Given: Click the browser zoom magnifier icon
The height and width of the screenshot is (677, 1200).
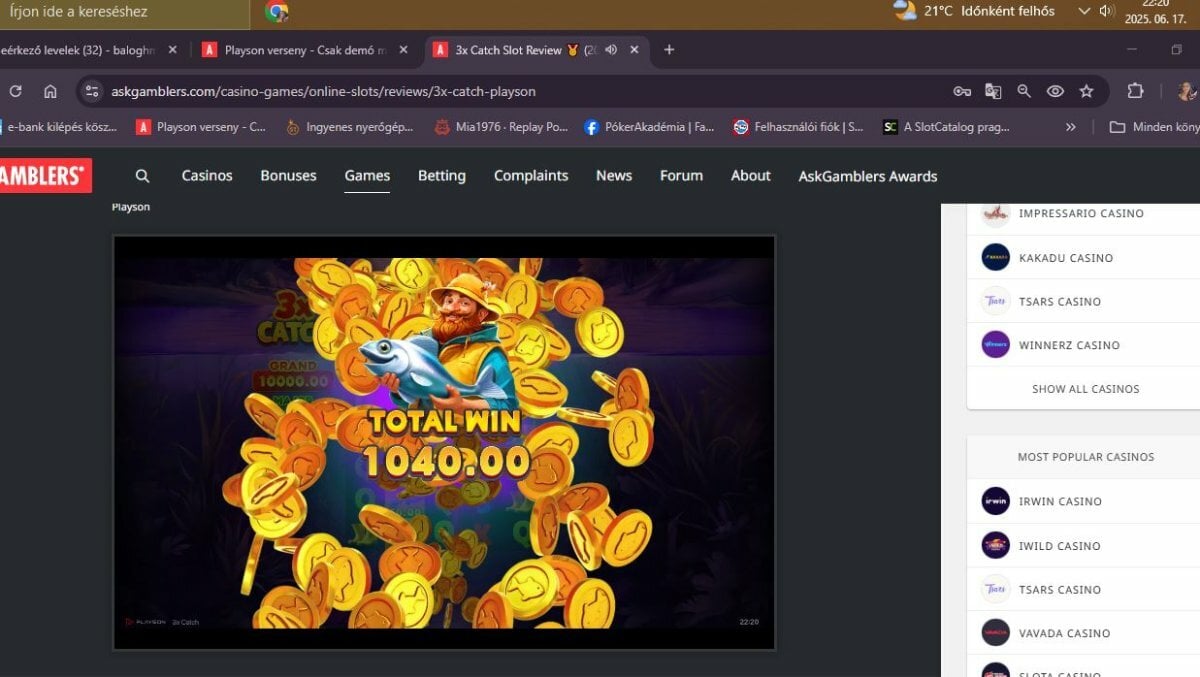Looking at the screenshot, I should pos(1024,91).
